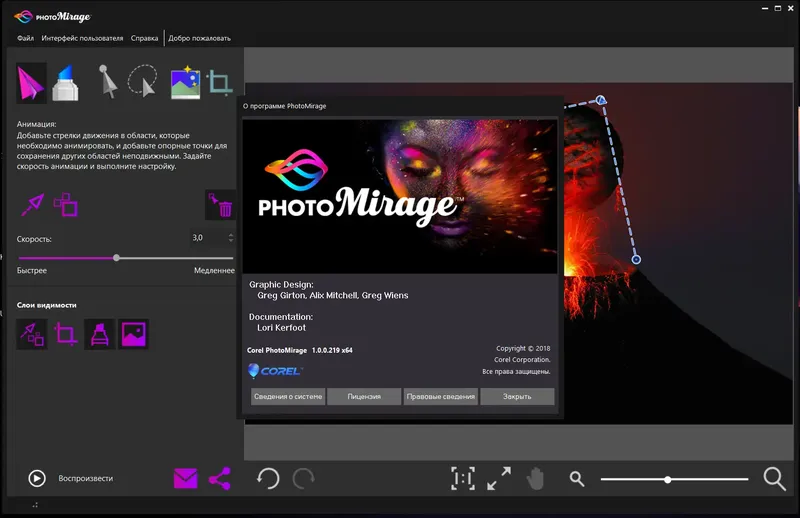
Task: Open the Добро пожаловать tab
Action: [199, 38]
